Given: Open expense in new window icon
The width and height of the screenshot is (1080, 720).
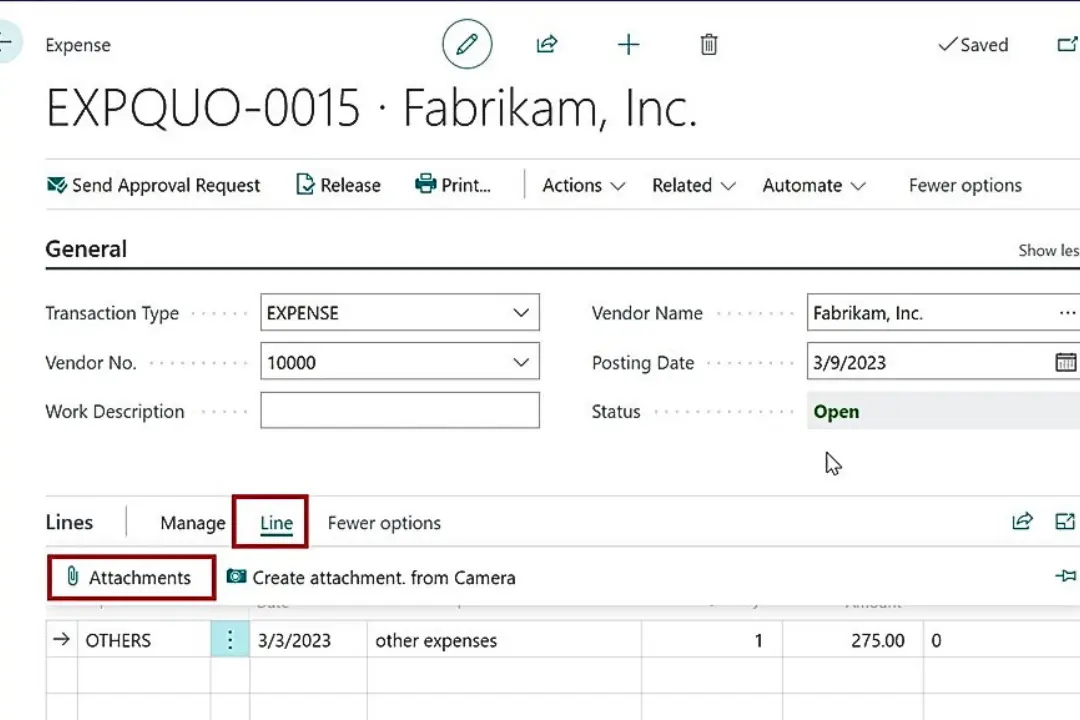Looking at the screenshot, I should click(x=1067, y=45).
